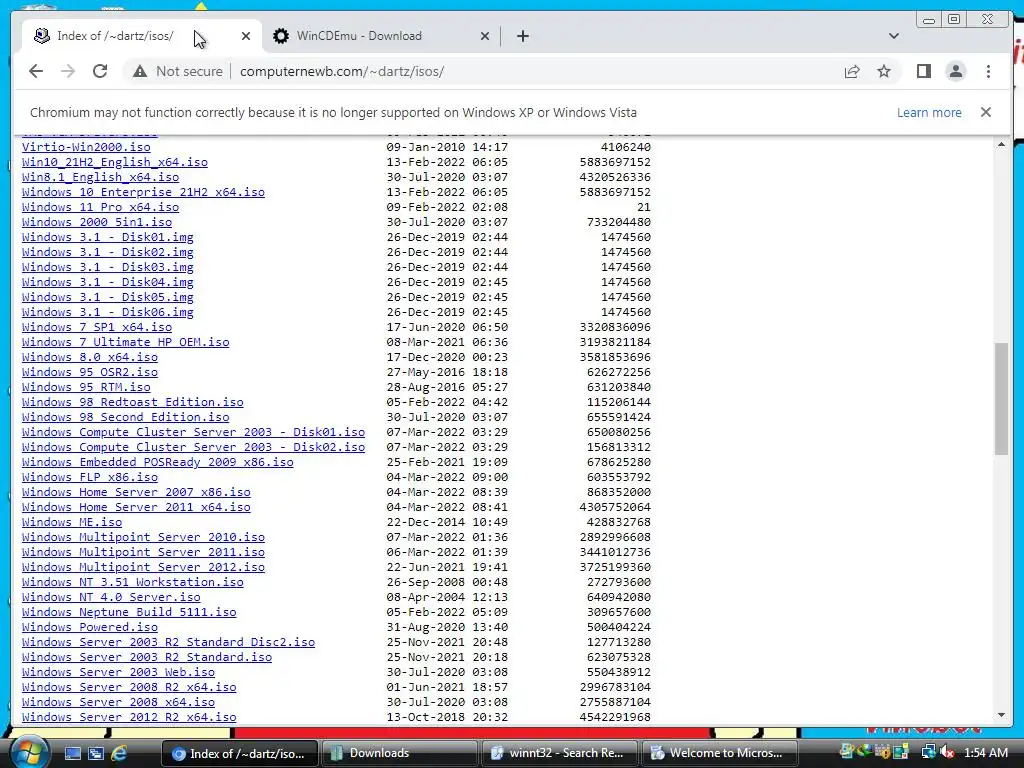Screen dimensions: 1024x768
Task: Click Windows 11 Pro x64.iso link
Action: [101, 207]
